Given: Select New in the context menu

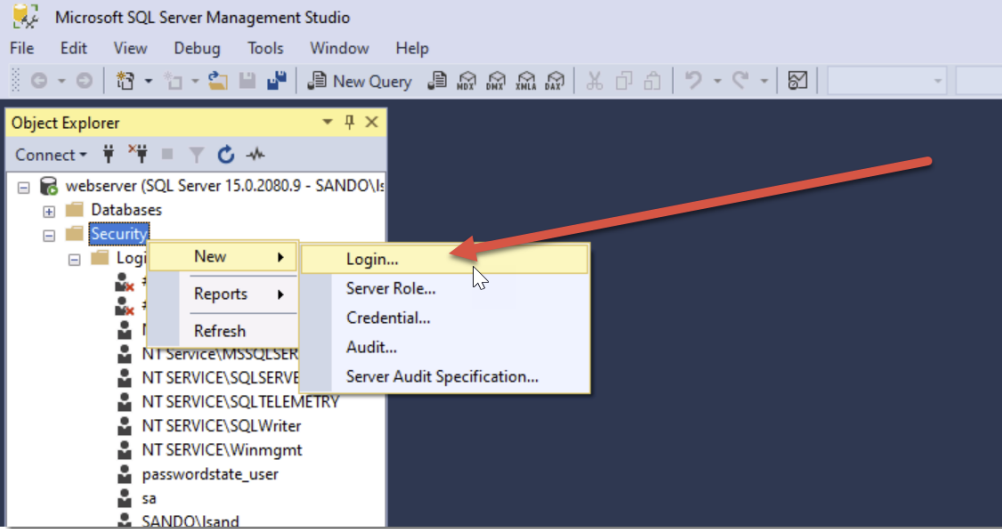Looking at the screenshot, I should coord(223,257).
